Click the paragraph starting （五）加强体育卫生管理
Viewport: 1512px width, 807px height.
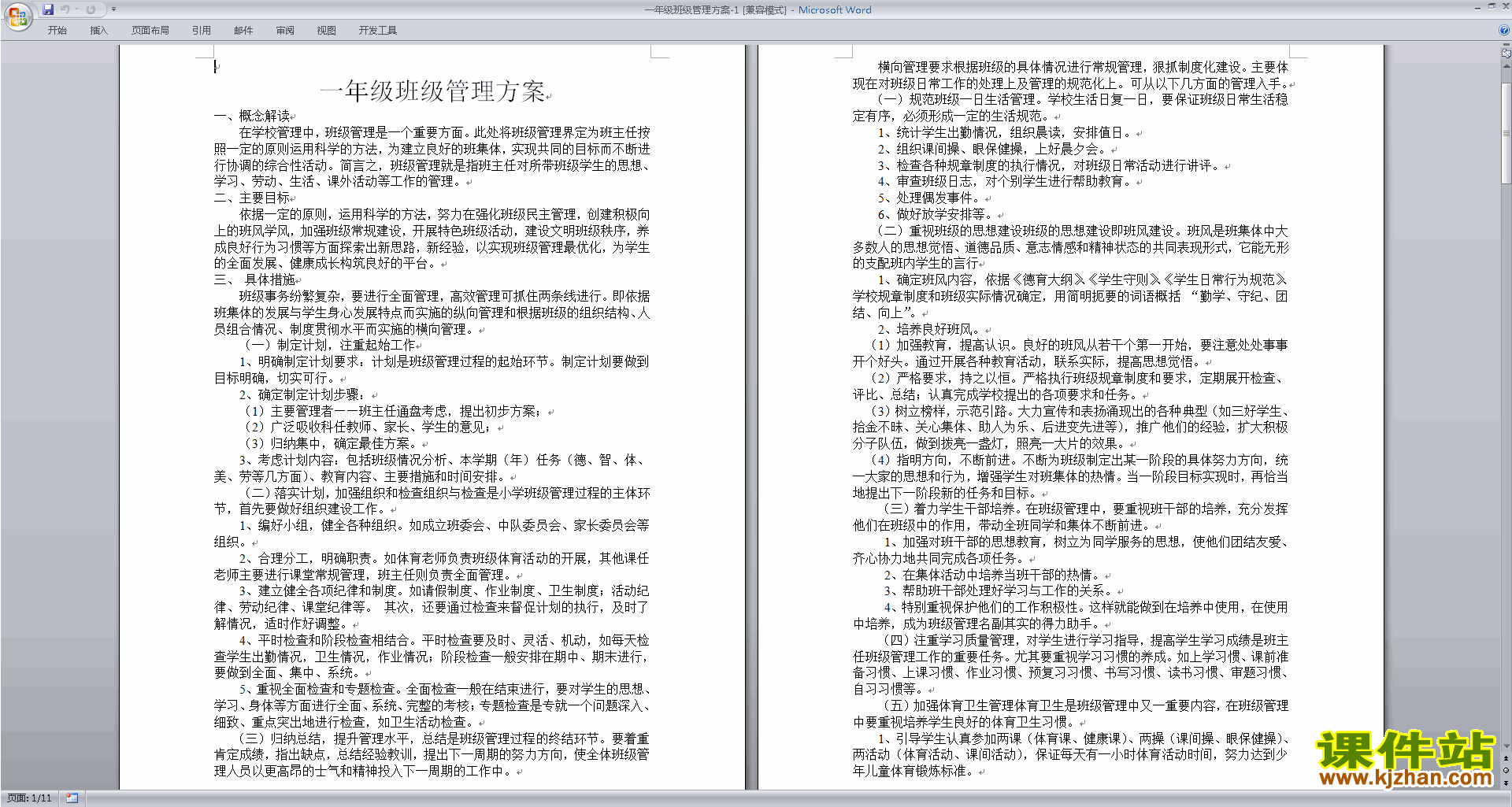pos(1071,713)
